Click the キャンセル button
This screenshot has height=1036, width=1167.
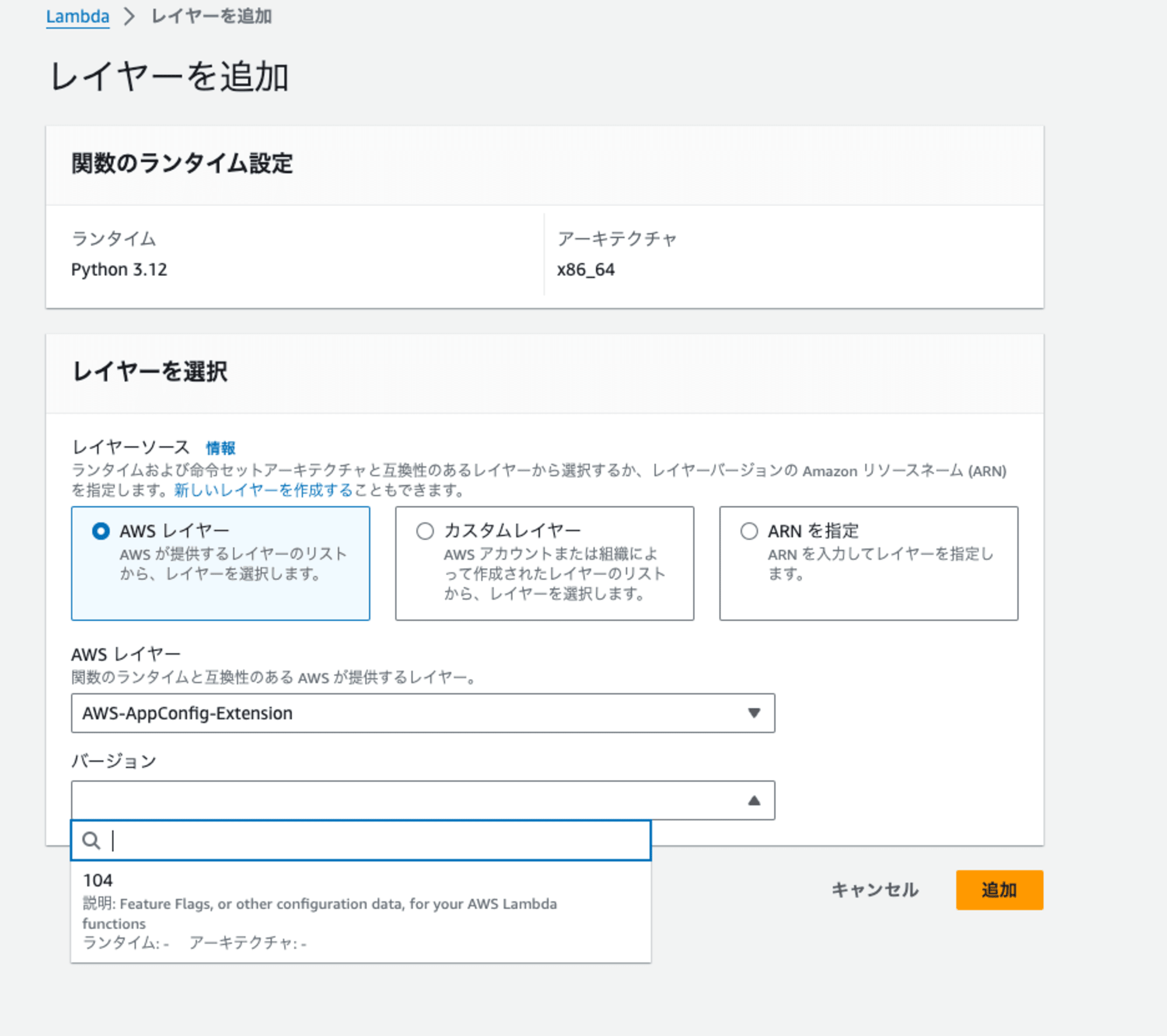[x=875, y=890]
